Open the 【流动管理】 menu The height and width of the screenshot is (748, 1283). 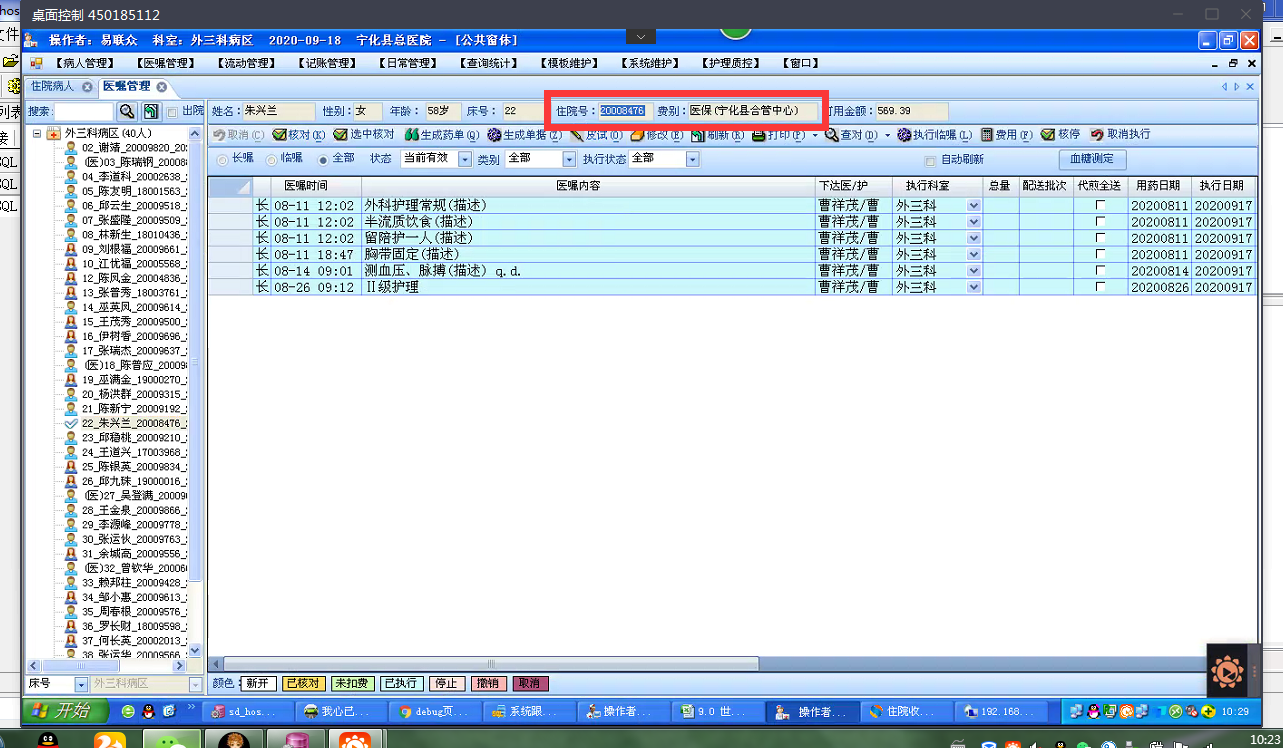coord(246,63)
